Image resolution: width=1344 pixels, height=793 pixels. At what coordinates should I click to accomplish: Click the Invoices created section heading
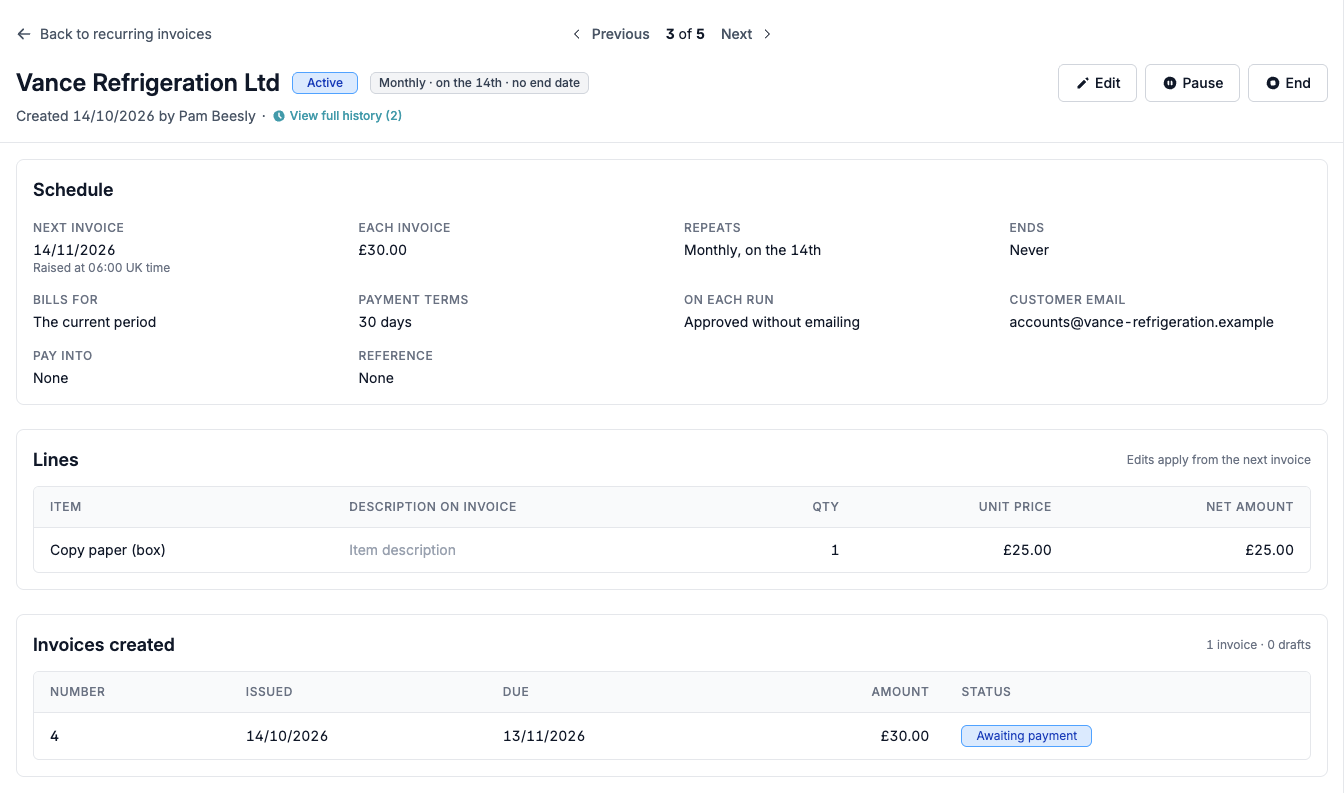[104, 645]
